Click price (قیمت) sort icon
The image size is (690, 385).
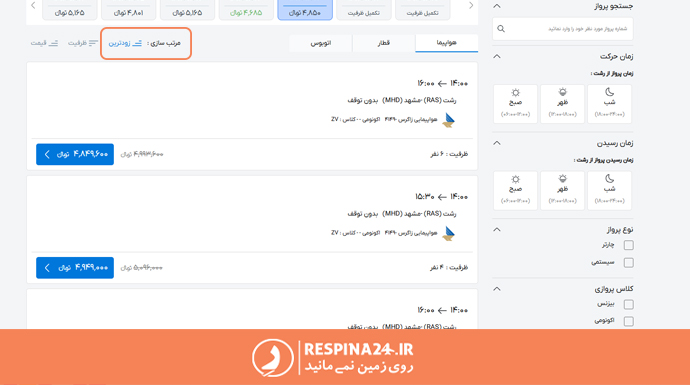tap(53, 43)
